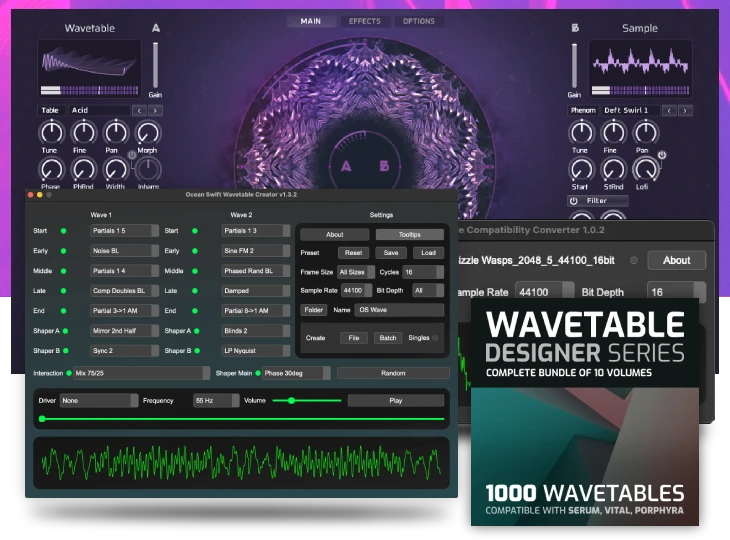Click the Sample Fine knob
730x540 pixels.
614,133
